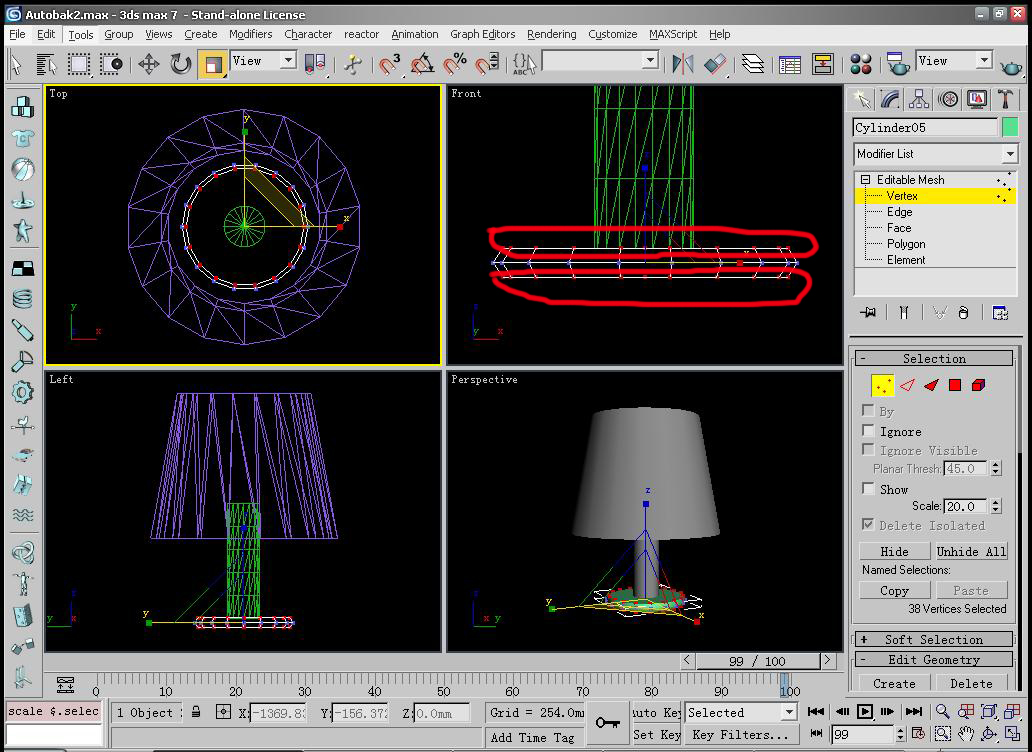The height and width of the screenshot is (752, 1032).
Task: Expand the Soft Selection rollout
Action: tap(933, 639)
